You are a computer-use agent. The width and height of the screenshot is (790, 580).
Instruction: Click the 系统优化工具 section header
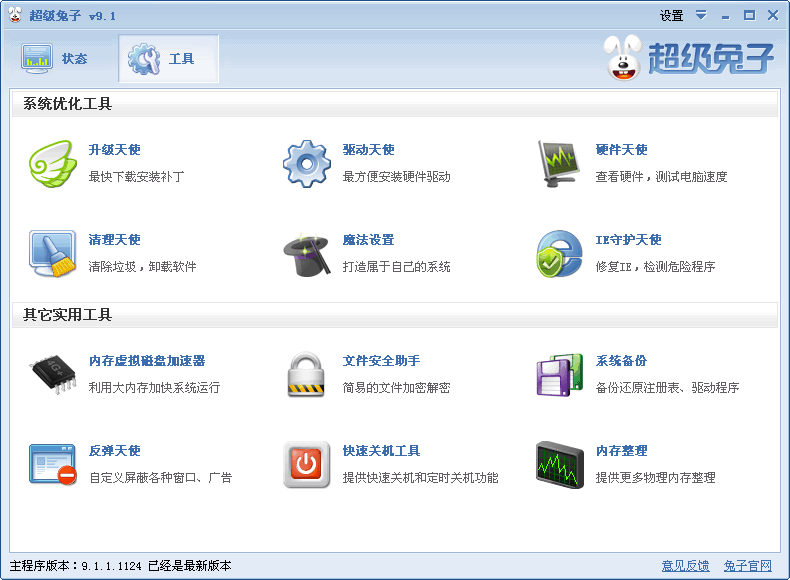click(x=395, y=104)
